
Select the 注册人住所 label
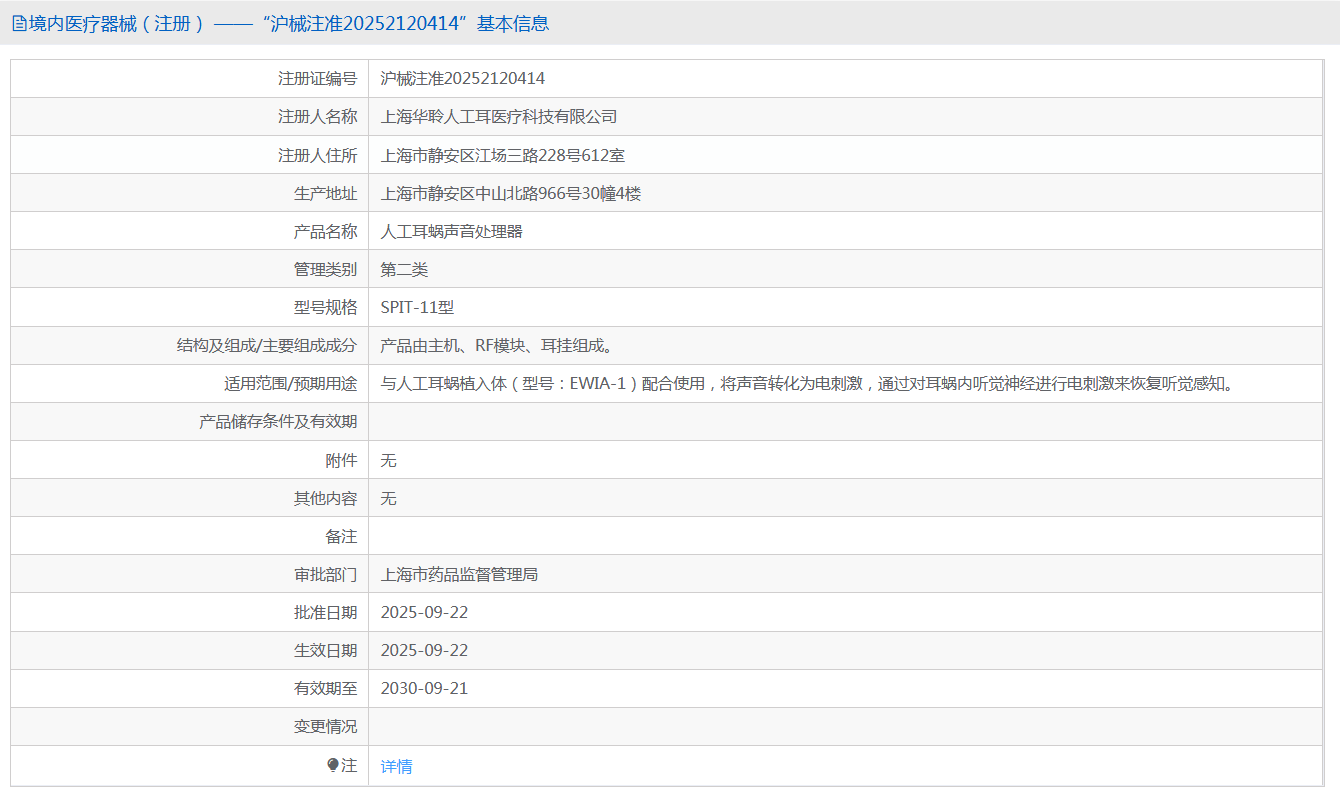click(x=317, y=155)
